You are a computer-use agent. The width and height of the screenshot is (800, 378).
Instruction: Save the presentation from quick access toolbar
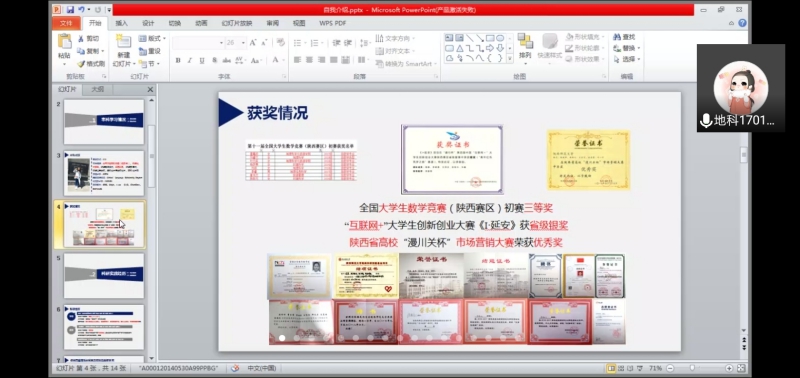(70, 10)
